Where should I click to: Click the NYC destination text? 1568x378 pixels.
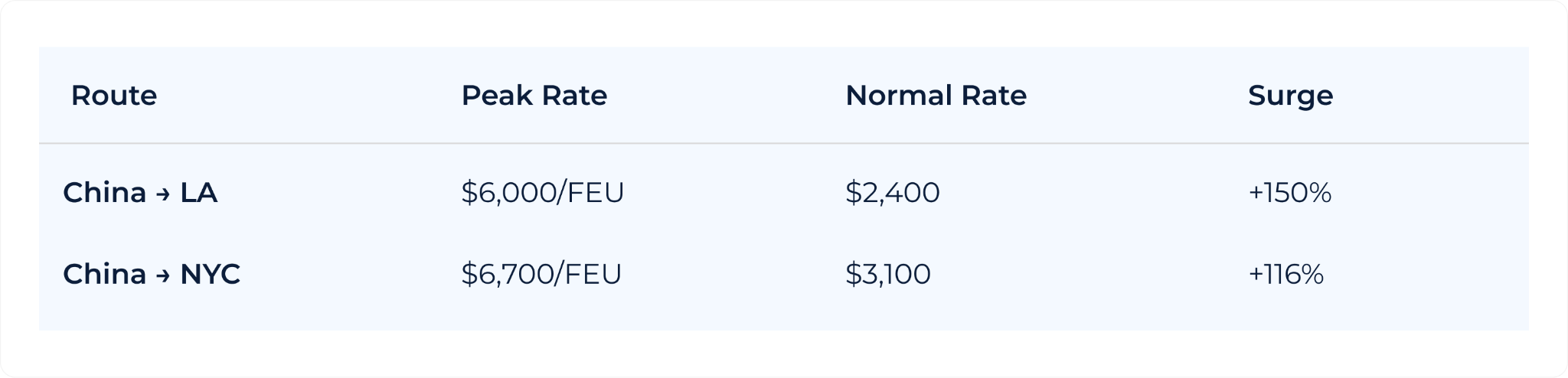point(211,274)
